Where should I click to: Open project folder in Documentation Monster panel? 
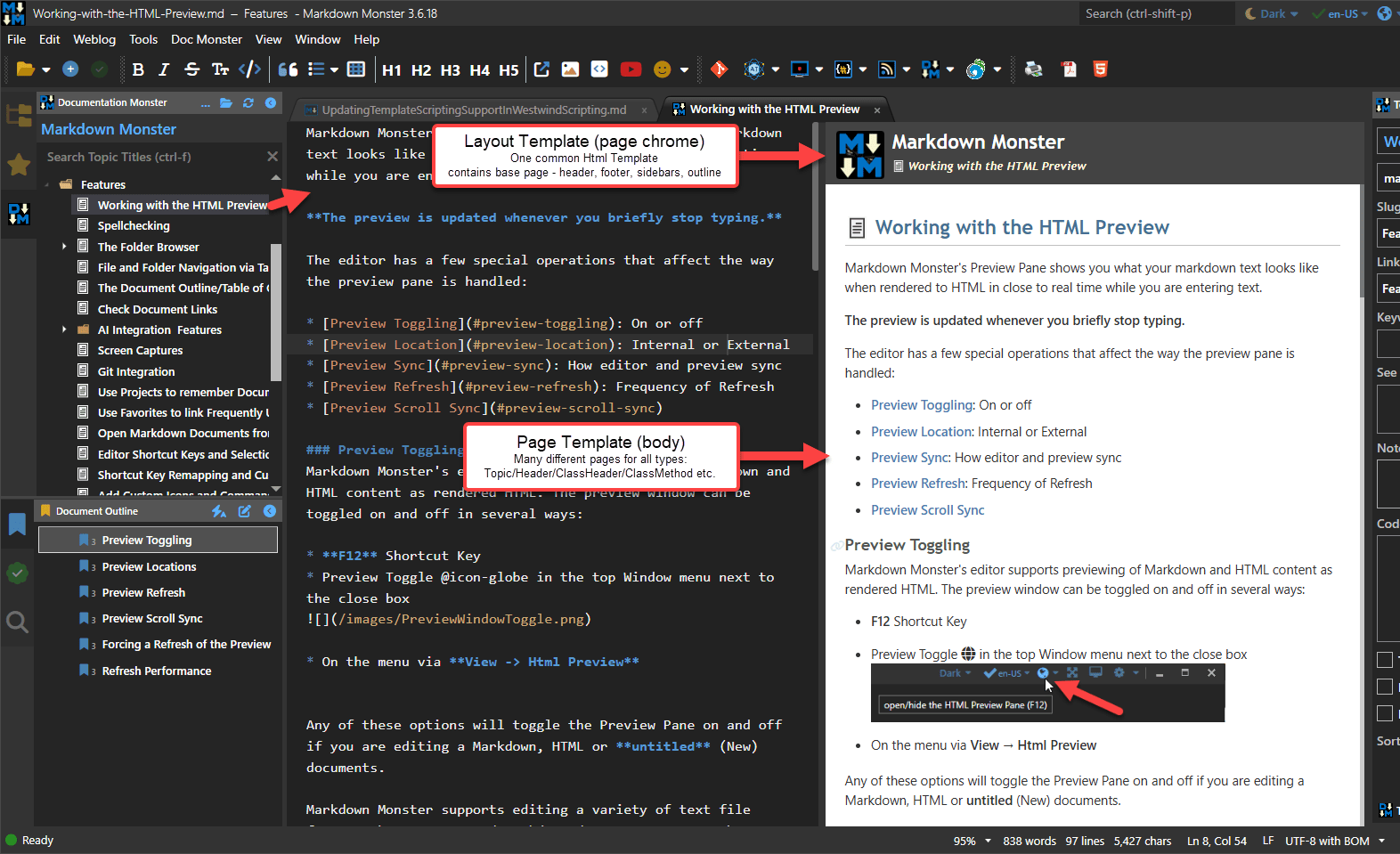[226, 103]
